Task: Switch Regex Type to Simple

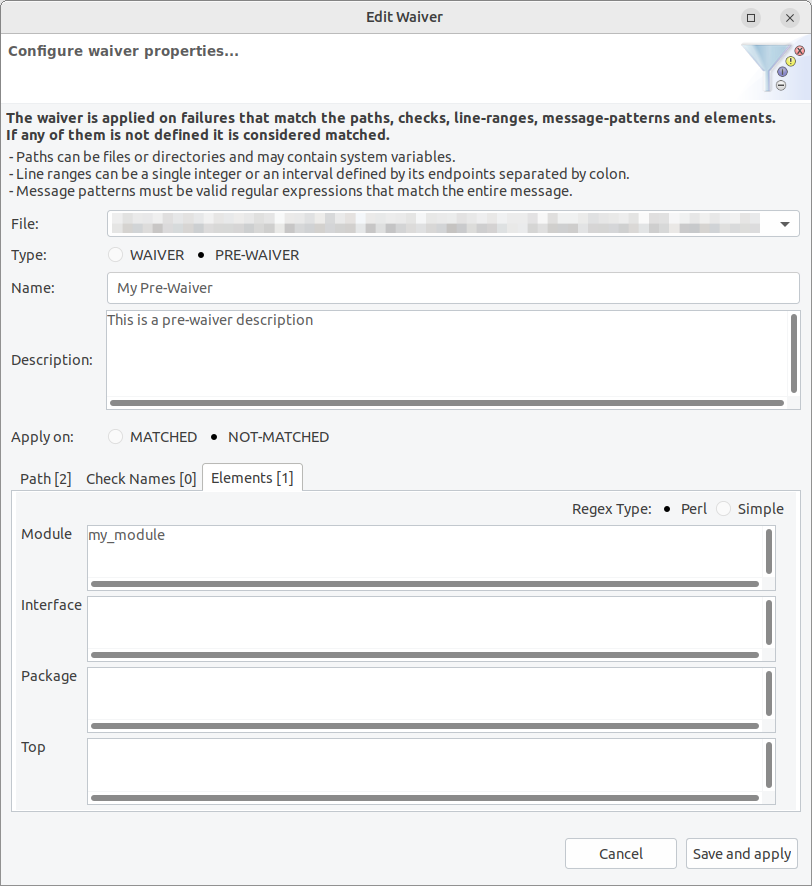Action: pos(724,509)
